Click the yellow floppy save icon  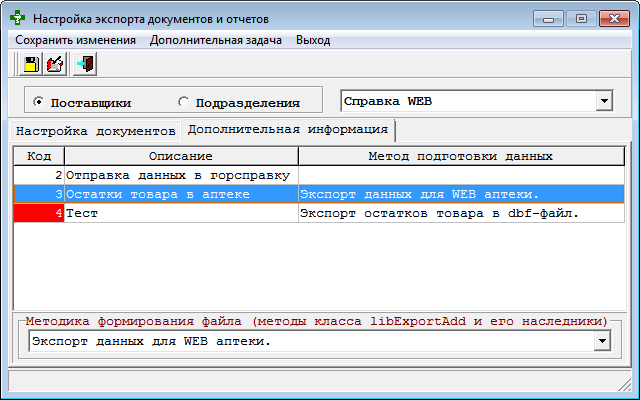click(30, 65)
